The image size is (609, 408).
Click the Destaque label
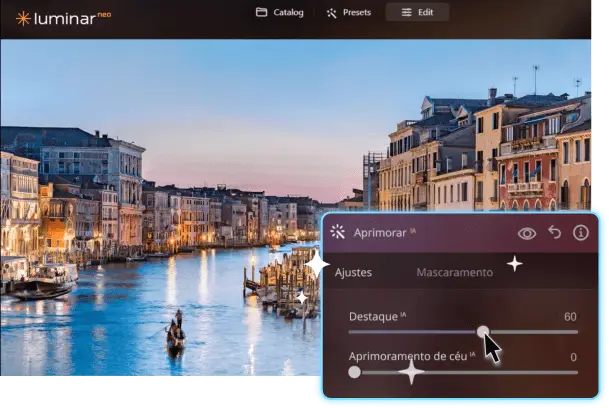[x=378, y=316]
